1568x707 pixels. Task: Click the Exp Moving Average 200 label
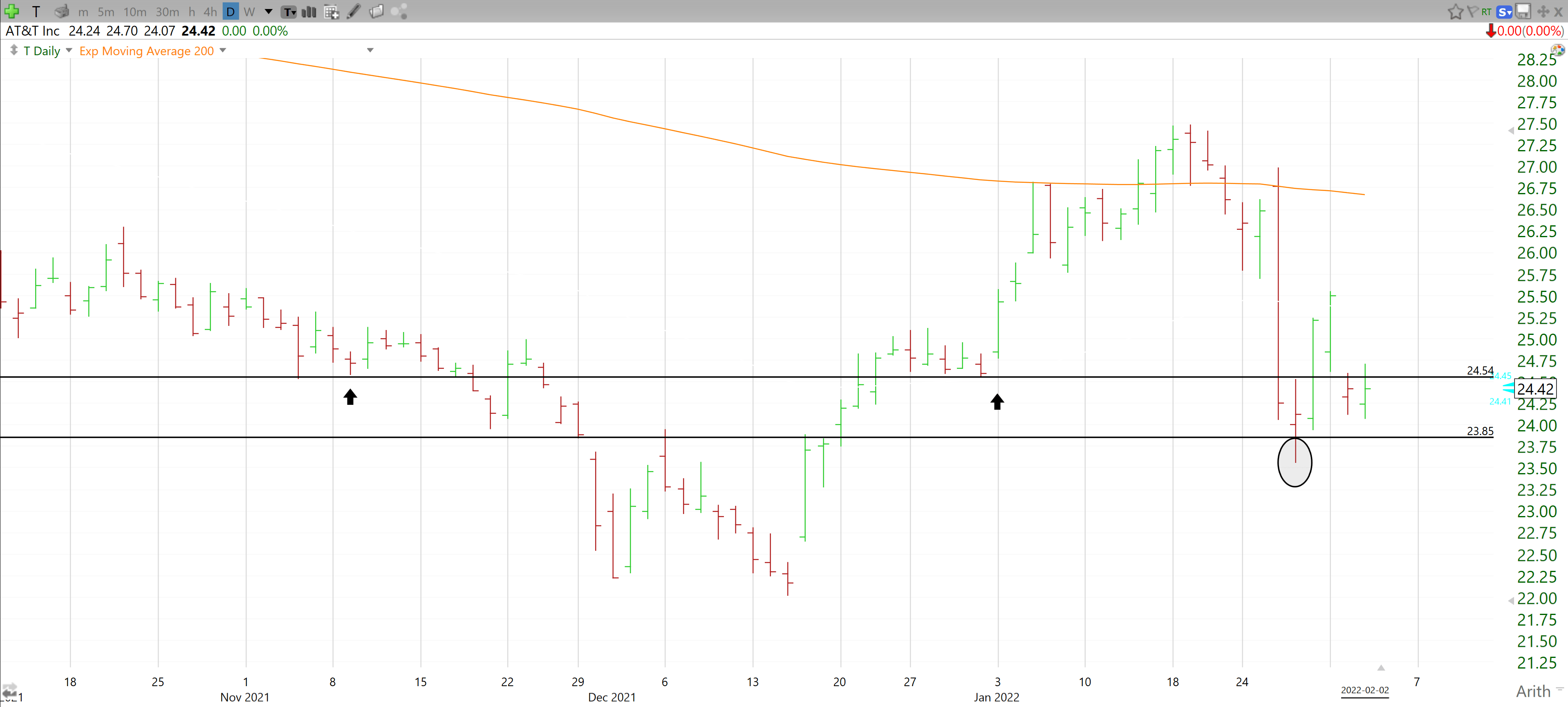pos(147,51)
